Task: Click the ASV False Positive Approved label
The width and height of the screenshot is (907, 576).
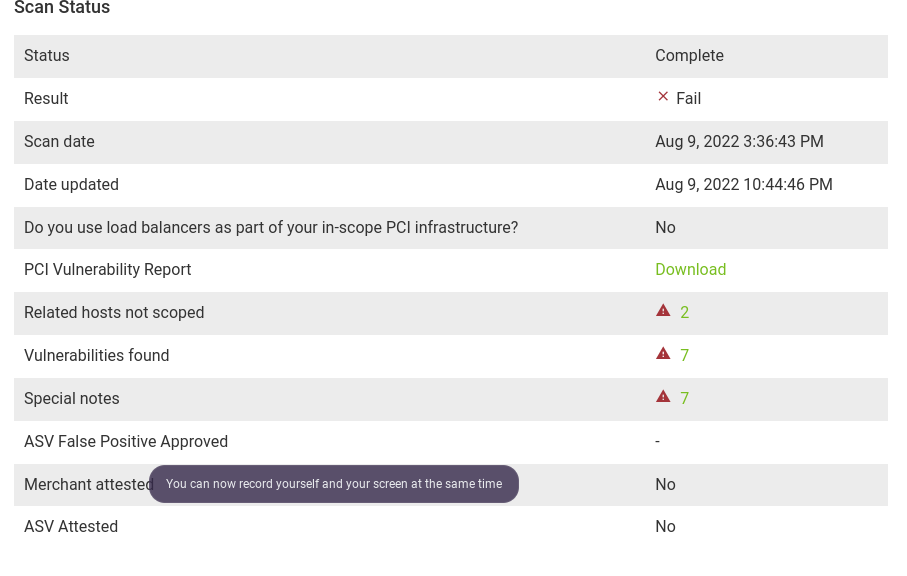Action: [126, 442]
